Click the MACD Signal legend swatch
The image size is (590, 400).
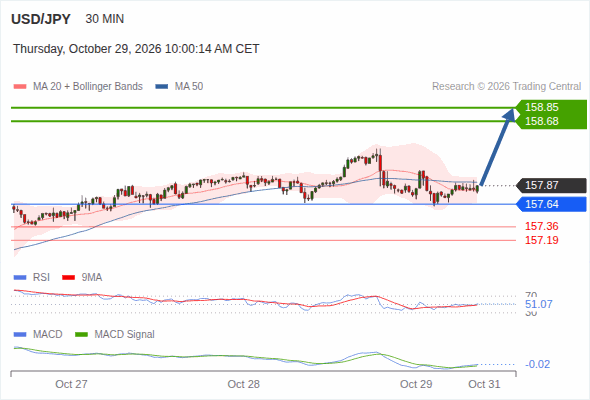point(82,335)
